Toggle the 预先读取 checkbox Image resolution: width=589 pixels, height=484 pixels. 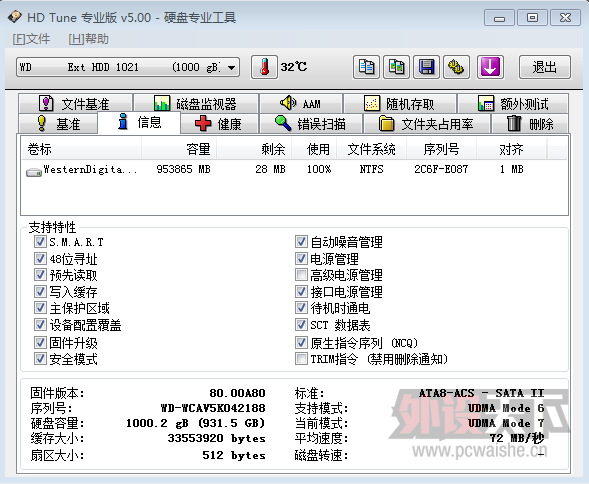click(x=40, y=275)
